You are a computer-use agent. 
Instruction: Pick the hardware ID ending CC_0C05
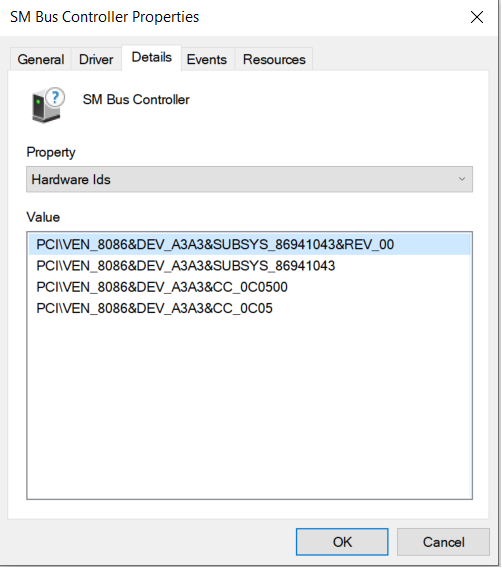point(154,308)
